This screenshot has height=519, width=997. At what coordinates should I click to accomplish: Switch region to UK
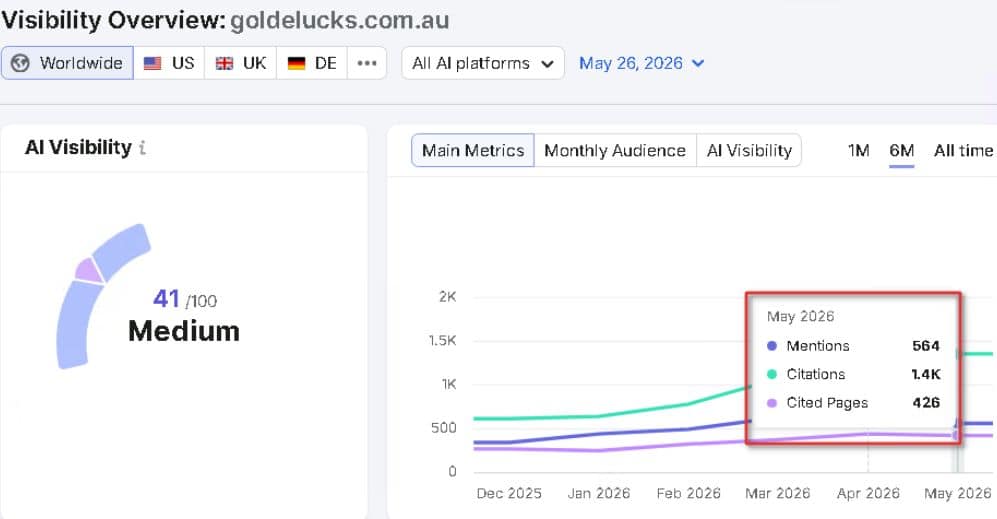click(240, 63)
